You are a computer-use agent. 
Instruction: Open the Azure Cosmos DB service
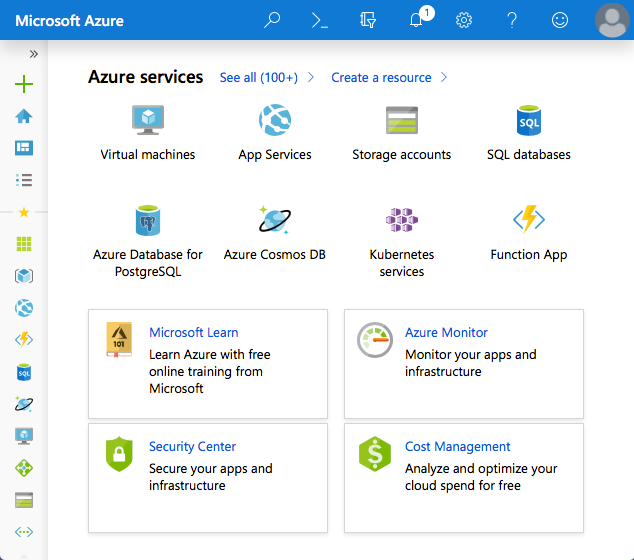pyautogui.click(x=274, y=220)
